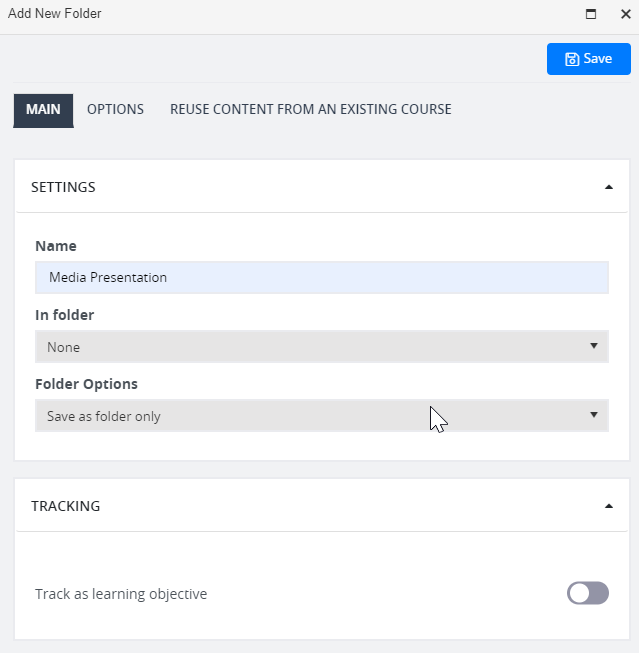Switch to the MAIN tab
This screenshot has height=653, width=639.
click(x=43, y=110)
